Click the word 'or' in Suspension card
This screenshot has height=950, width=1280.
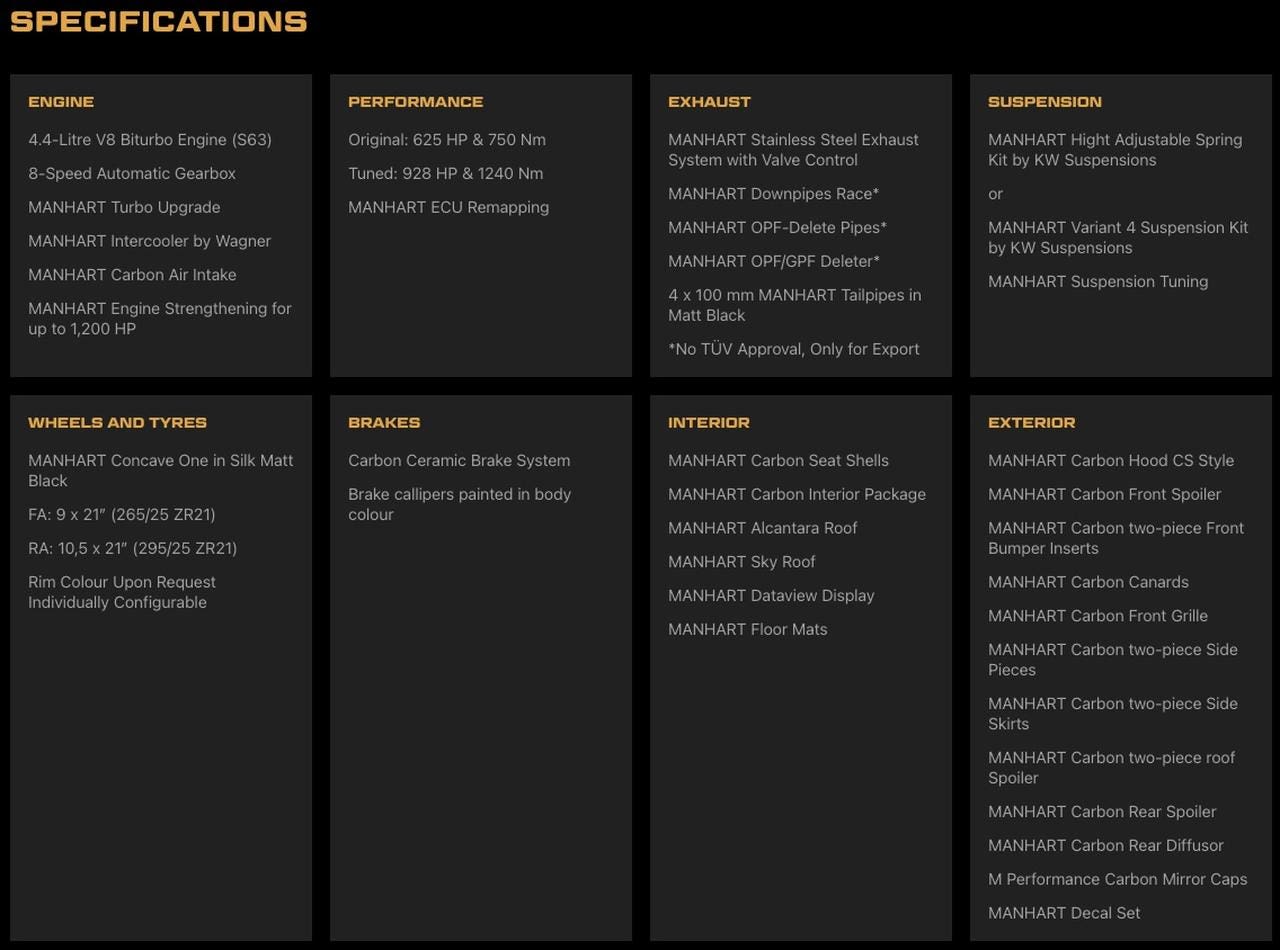pos(995,194)
